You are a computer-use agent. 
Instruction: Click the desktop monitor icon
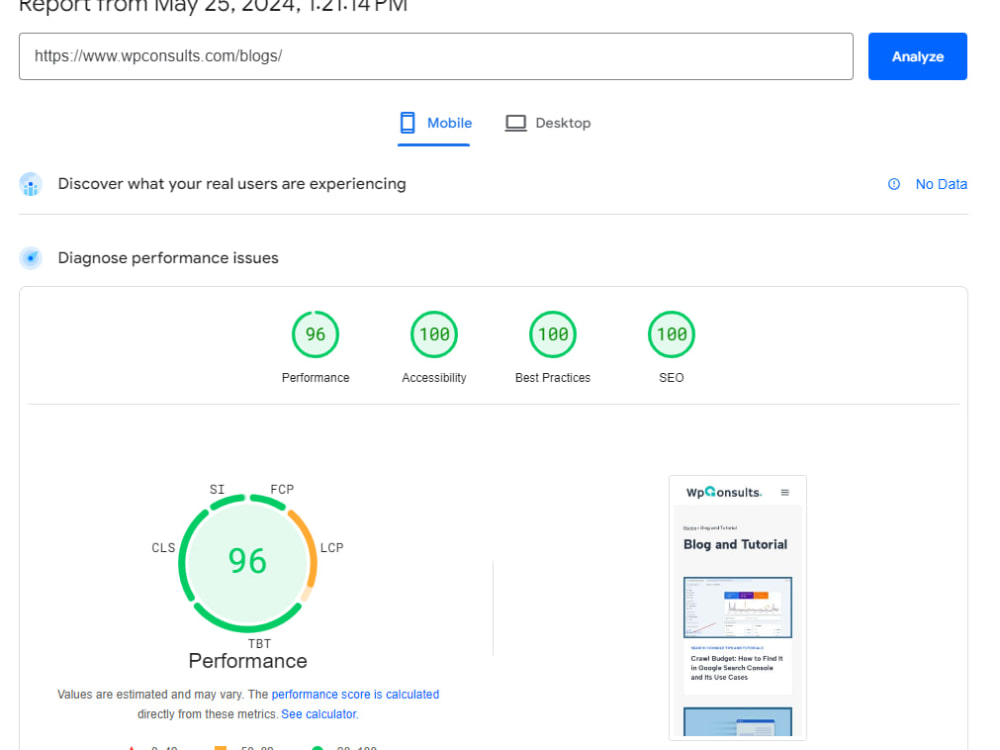pos(515,122)
